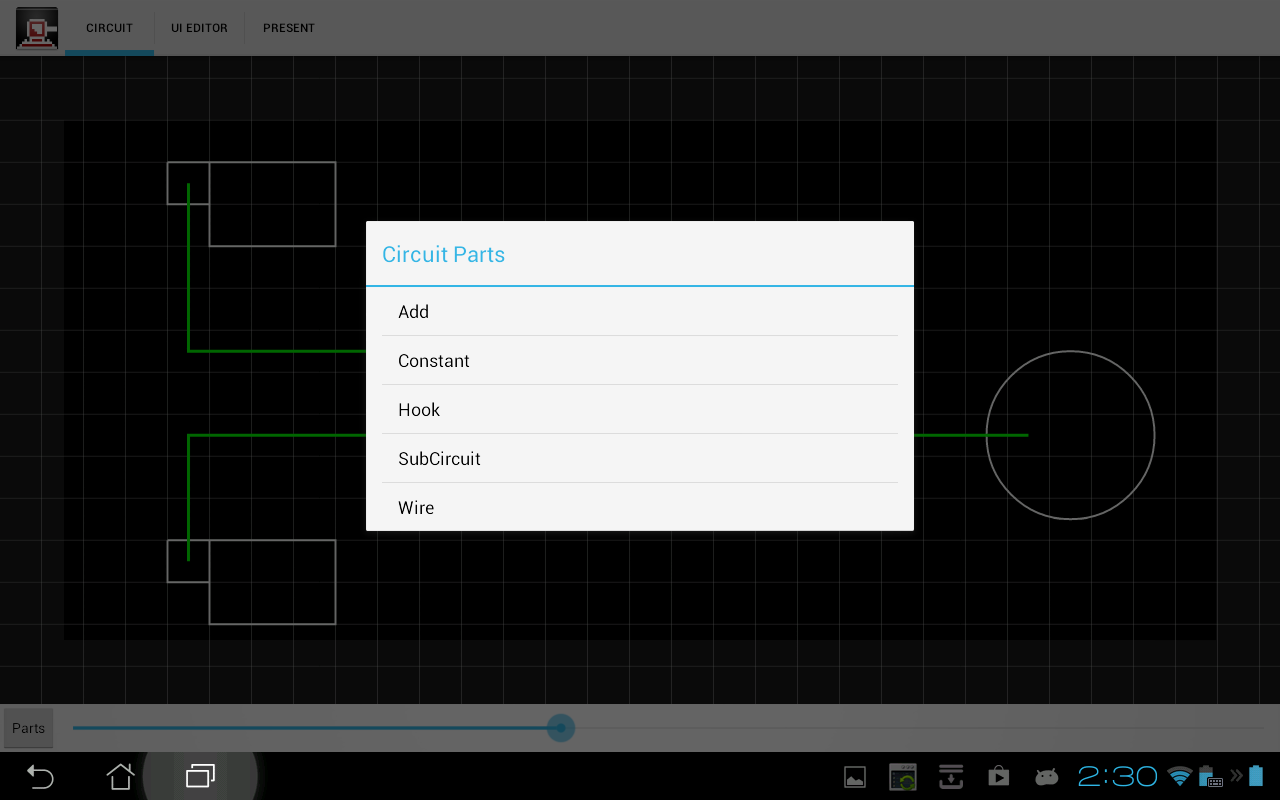
Task: Open the screenshot notification icon
Action: tap(903, 777)
